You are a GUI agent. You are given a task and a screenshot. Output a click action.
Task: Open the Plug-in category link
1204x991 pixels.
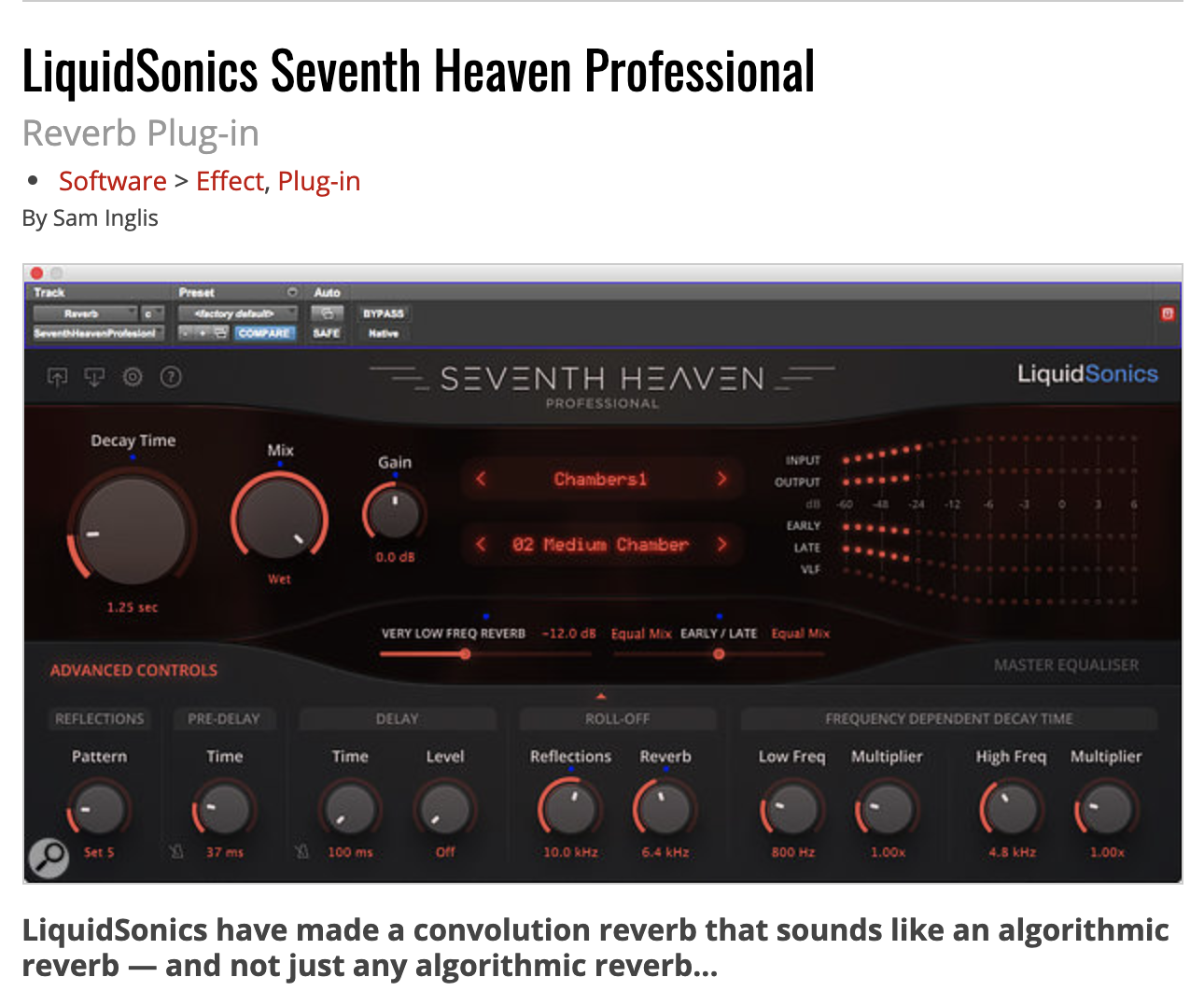coord(319,181)
